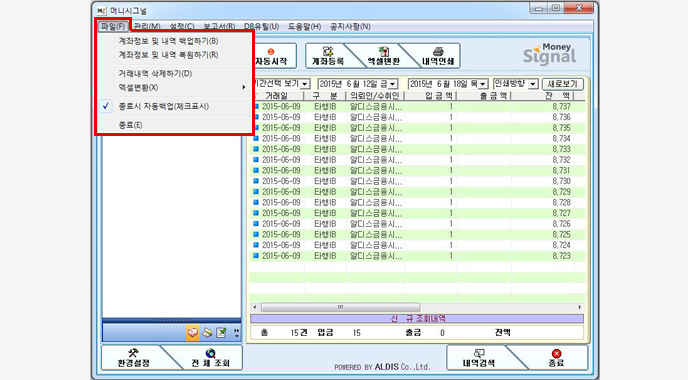Click the red 종료 exit icon
Image resolution: width=688 pixels, height=380 pixels.
556,354
